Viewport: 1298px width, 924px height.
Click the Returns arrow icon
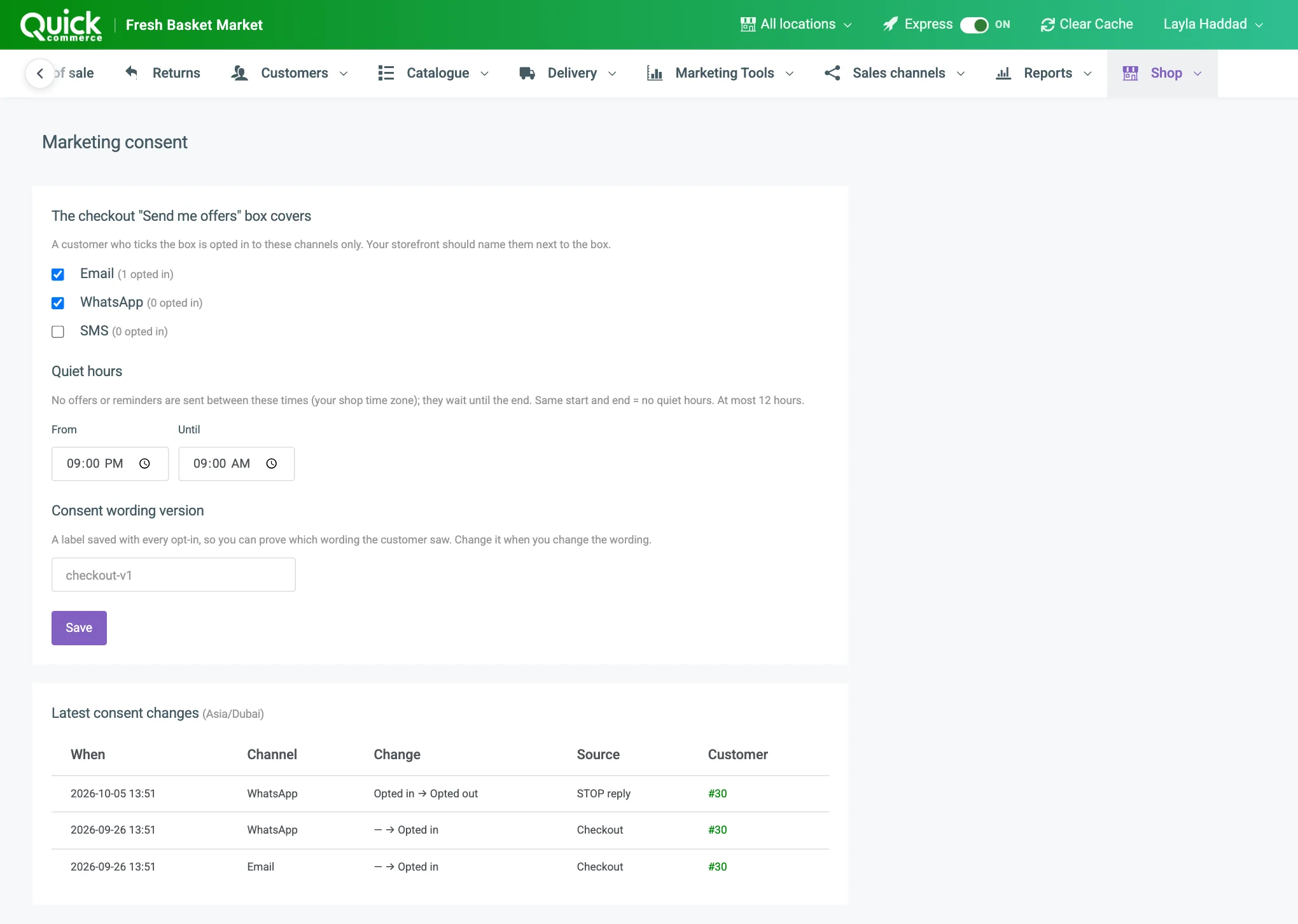[x=131, y=73]
